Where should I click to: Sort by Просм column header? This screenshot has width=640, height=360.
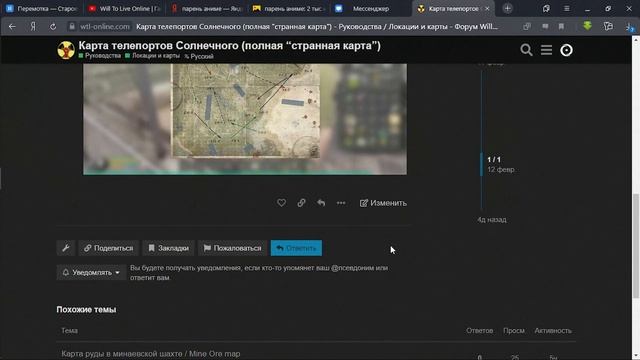tap(514, 331)
